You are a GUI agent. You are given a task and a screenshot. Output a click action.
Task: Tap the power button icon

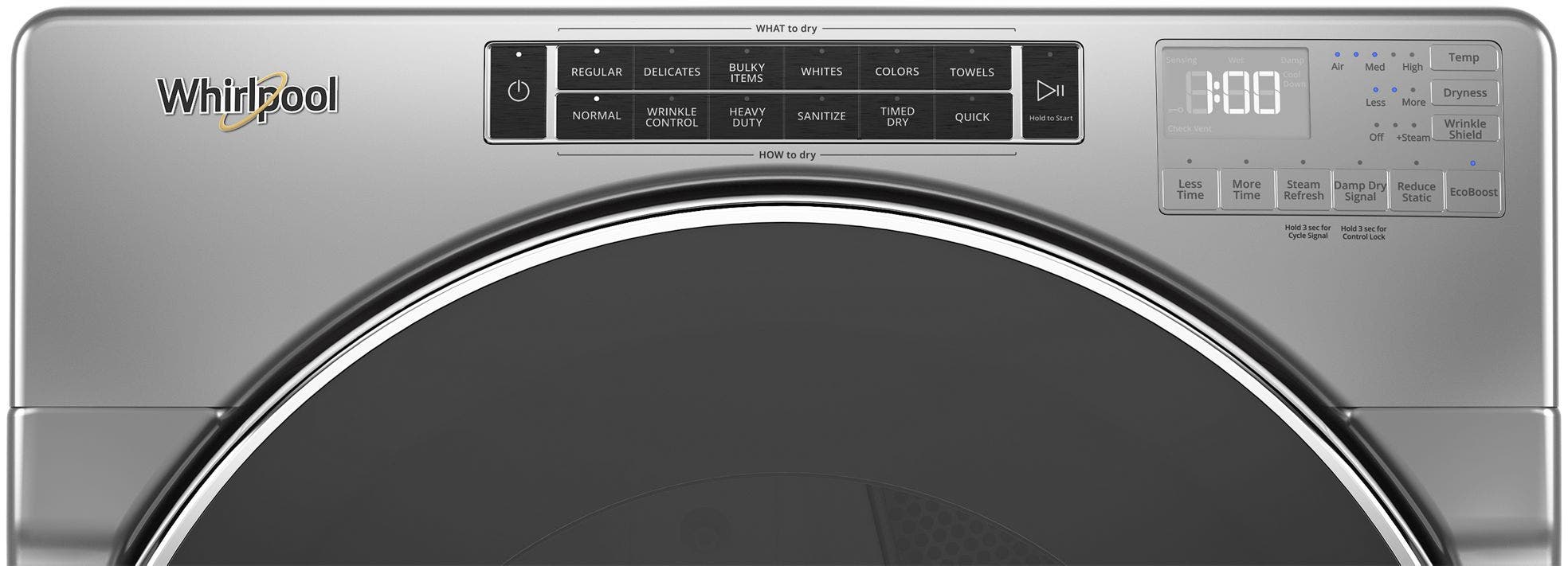pos(519,91)
